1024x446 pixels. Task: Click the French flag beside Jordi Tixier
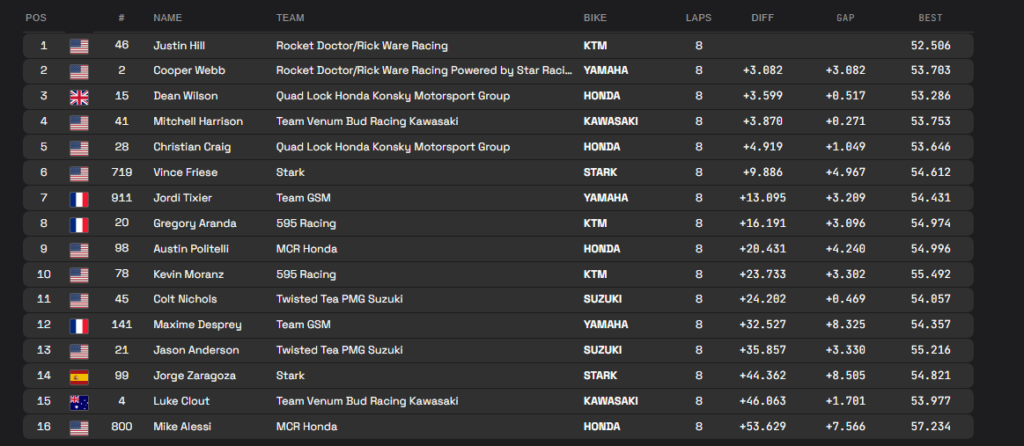(79, 199)
